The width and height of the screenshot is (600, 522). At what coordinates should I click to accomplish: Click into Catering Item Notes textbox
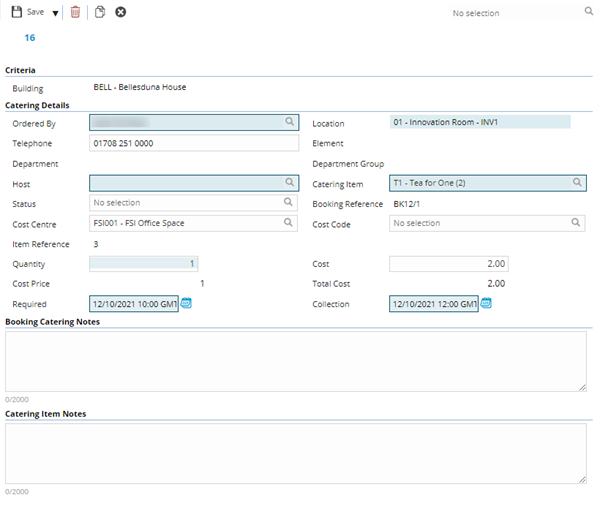(x=295, y=453)
